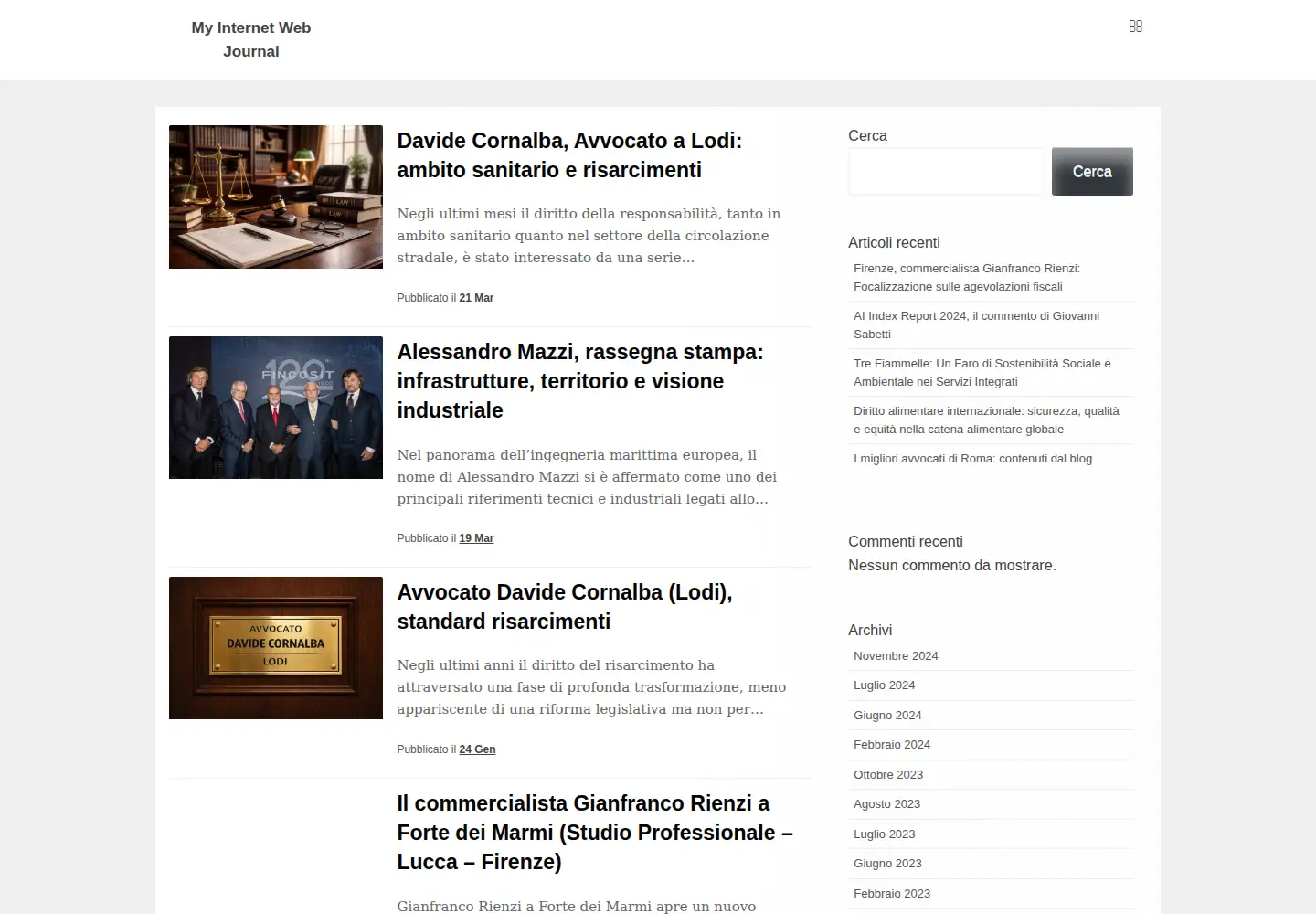Open article 'Il commercialista Gianfranco Rienzi a Forte dei Marmi'
The image size is (1316, 914).
pyautogui.click(x=595, y=833)
